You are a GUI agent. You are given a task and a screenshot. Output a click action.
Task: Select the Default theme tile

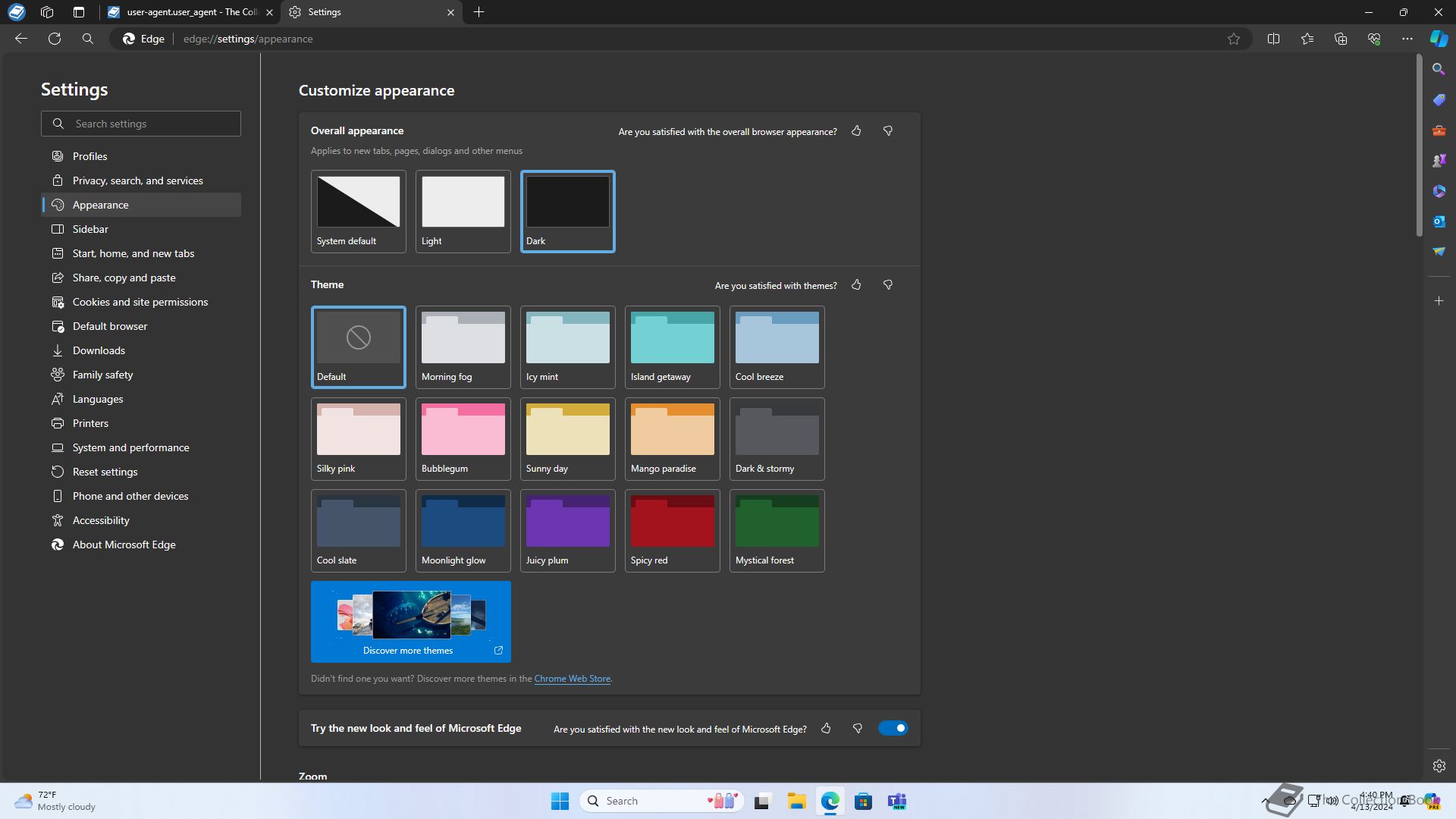coord(359,347)
